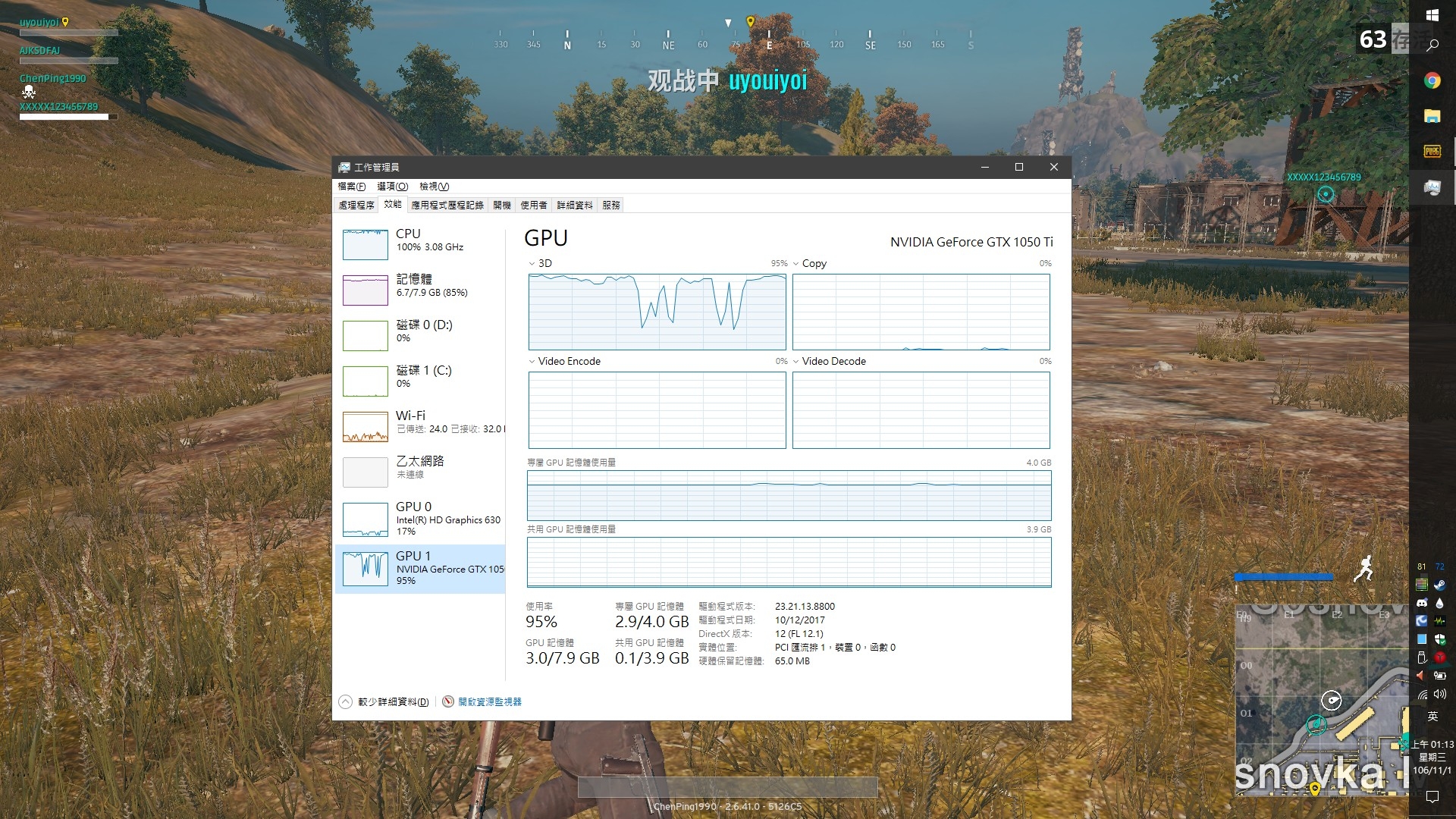Open the Steam tray icon

point(1439,585)
